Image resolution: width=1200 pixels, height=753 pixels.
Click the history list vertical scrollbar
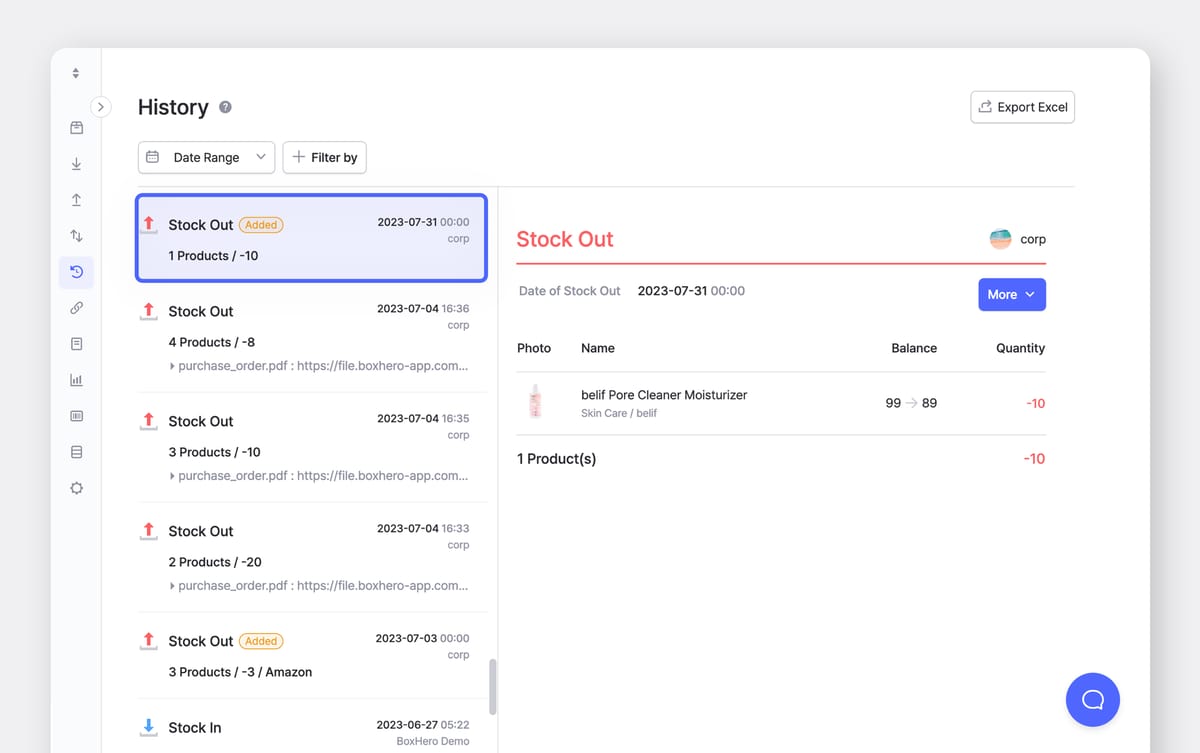492,686
